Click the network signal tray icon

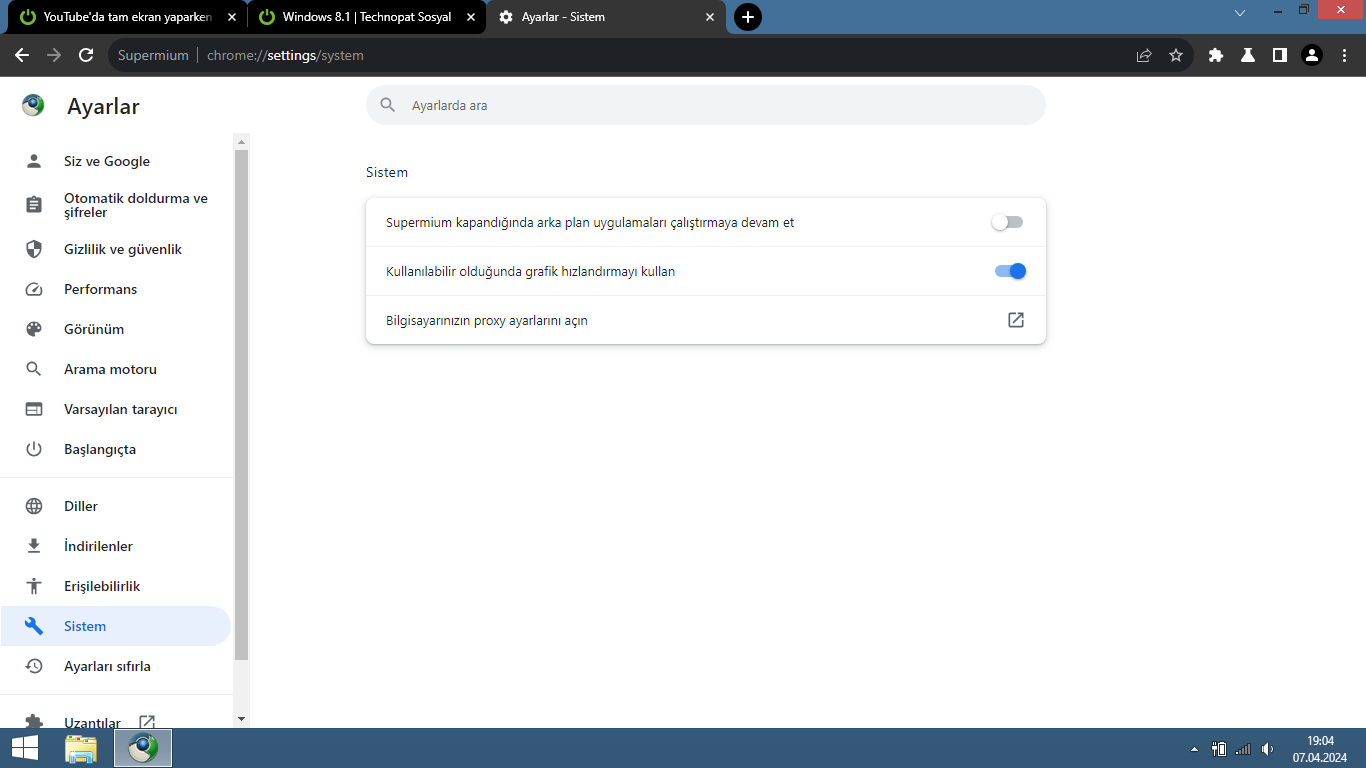click(x=1243, y=748)
